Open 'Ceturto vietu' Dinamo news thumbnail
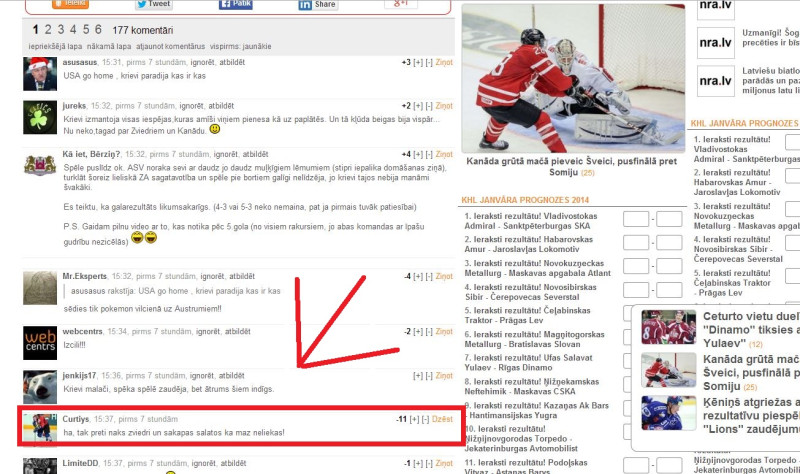This screenshot has height=474, width=800. coord(668,327)
